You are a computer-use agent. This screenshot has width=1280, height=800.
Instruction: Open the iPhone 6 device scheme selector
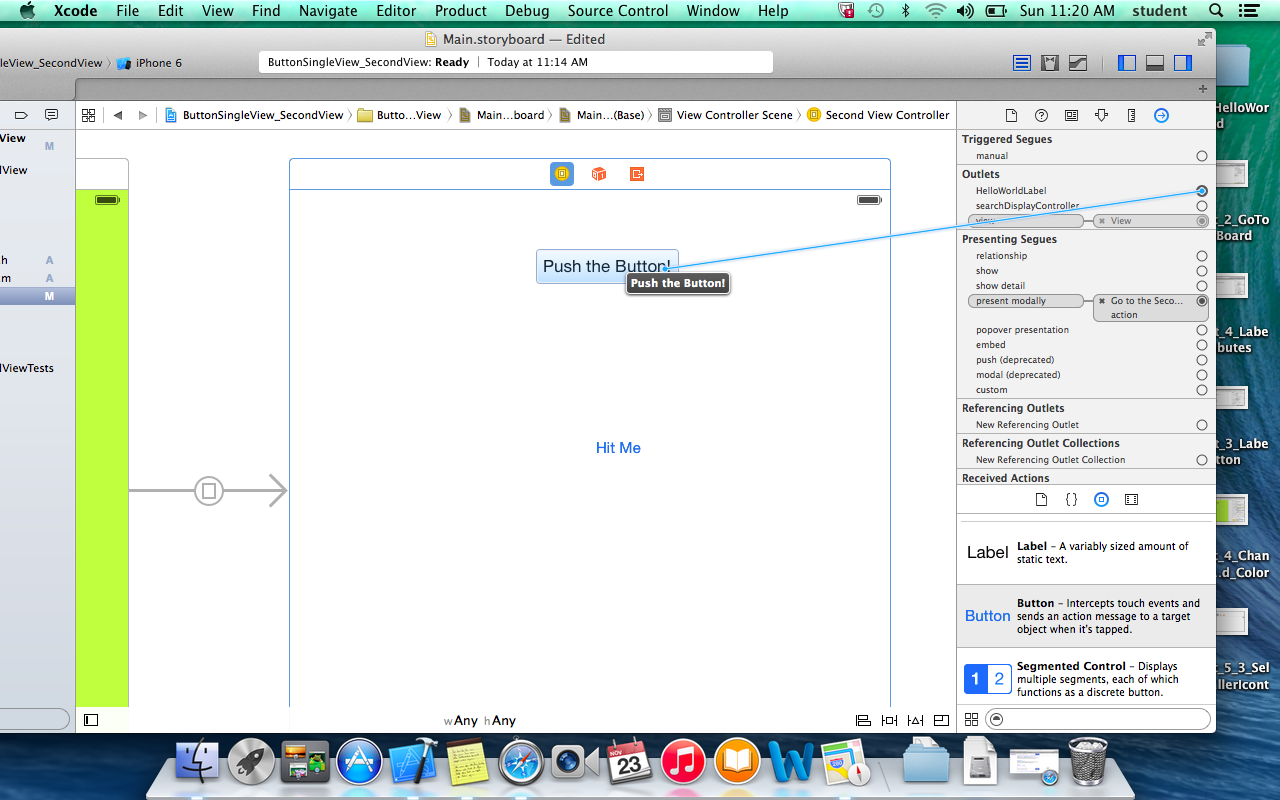pyautogui.click(x=150, y=63)
